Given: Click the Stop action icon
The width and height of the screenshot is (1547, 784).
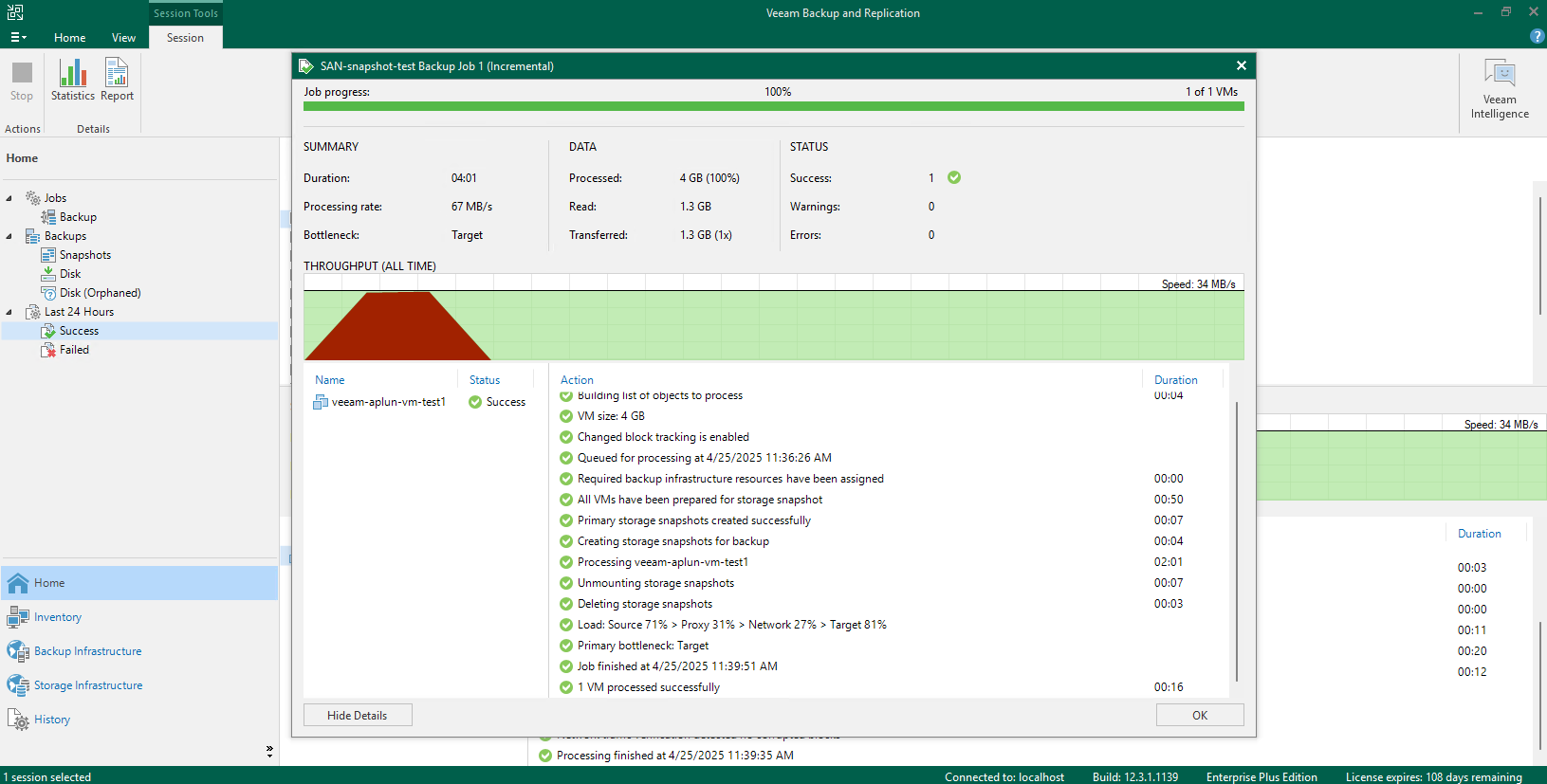Looking at the screenshot, I should point(22,73).
